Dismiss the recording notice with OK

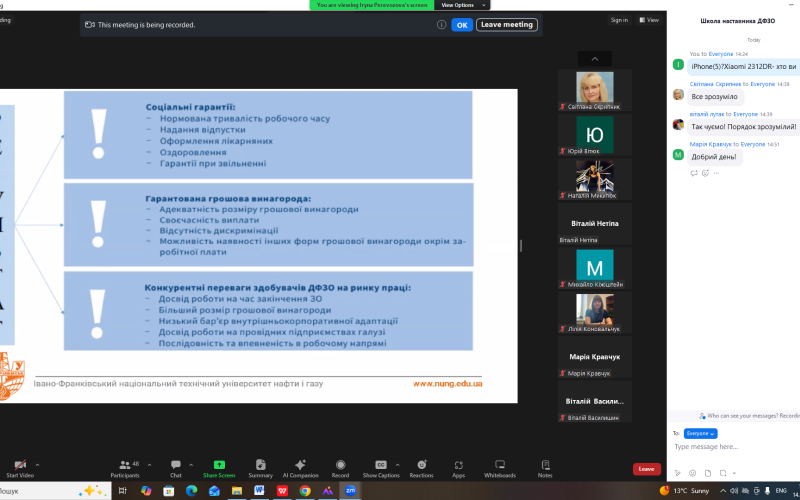pos(462,25)
